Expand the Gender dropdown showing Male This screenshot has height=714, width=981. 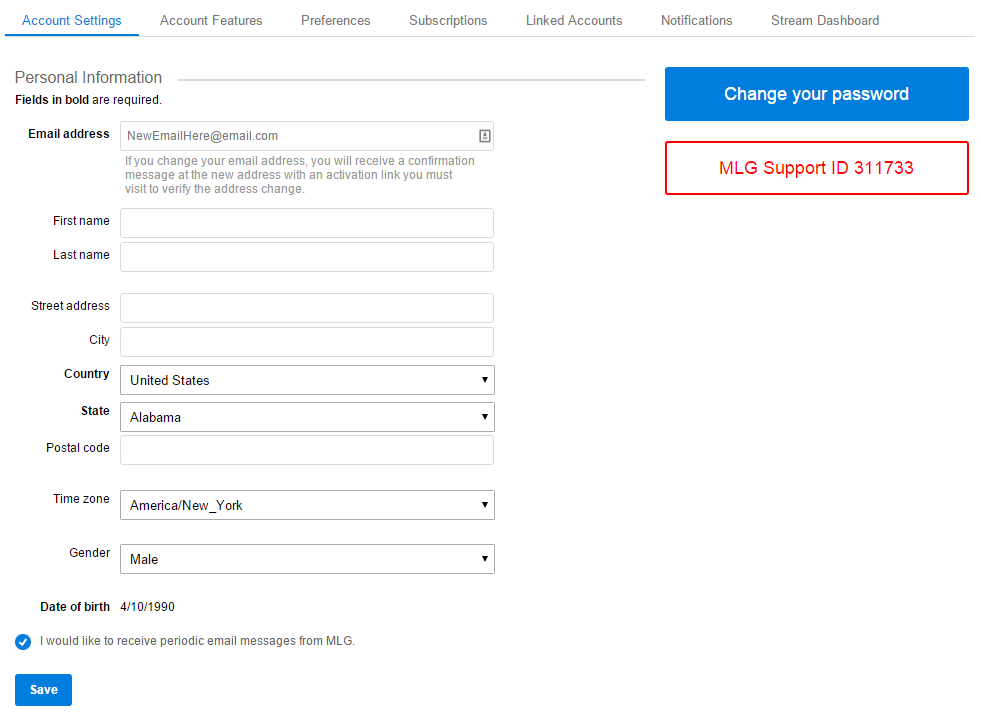pos(307,559)
